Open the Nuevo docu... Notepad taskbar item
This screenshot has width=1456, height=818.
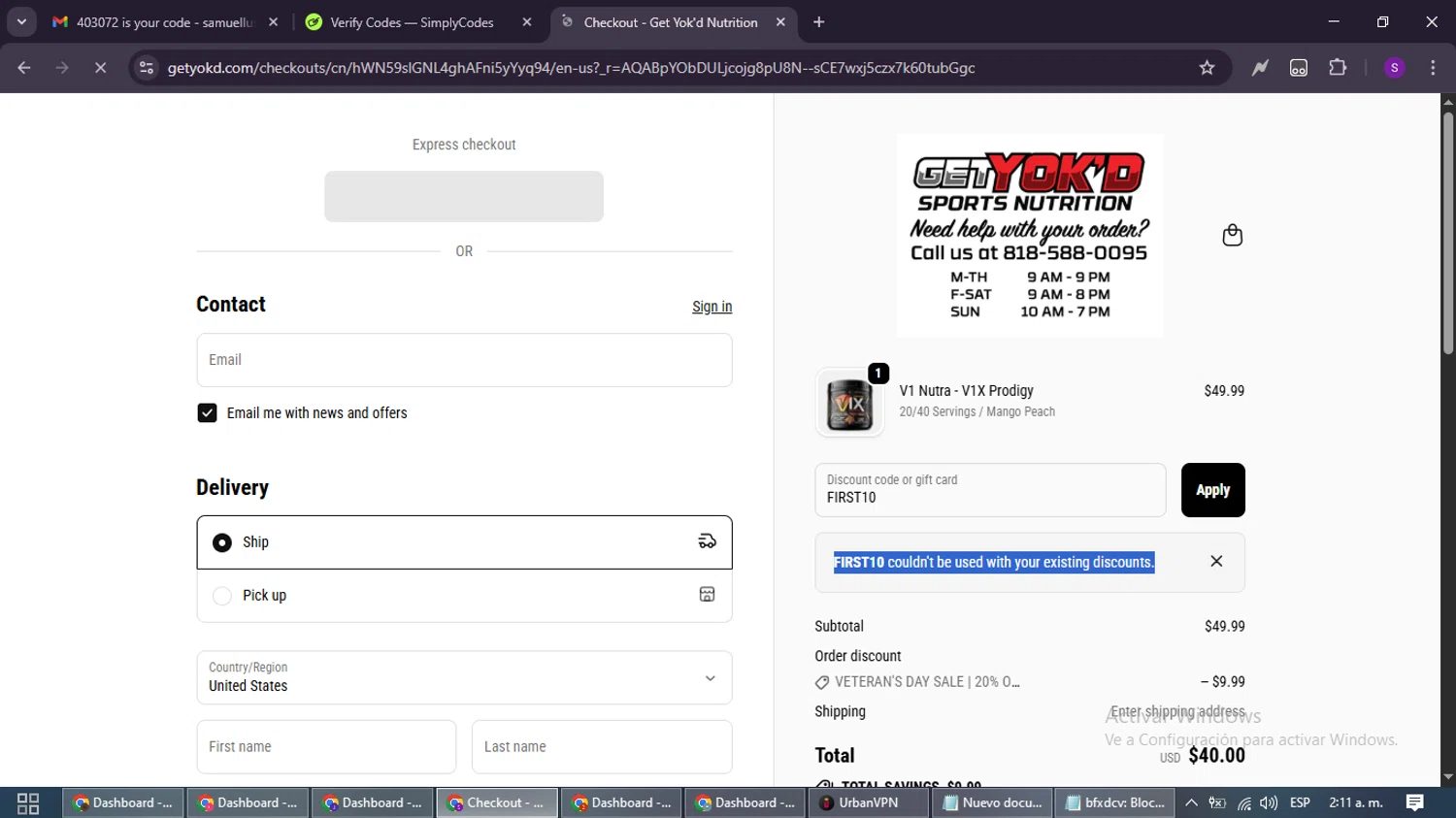[992, 802]
